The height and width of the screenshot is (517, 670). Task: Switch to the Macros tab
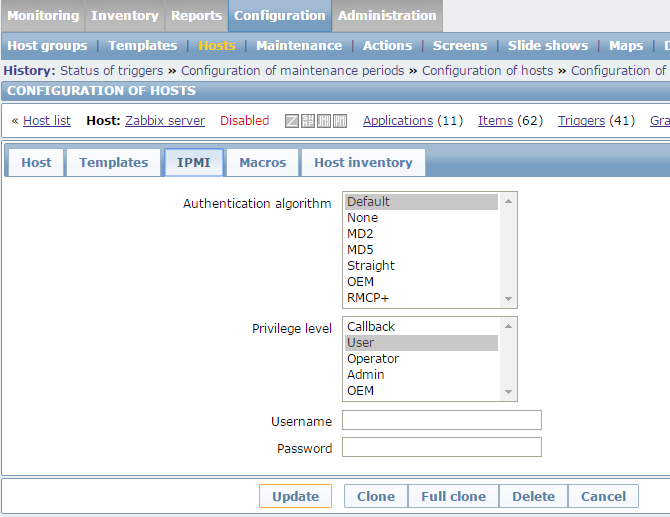pyautogui.click(x=262, y=162)
